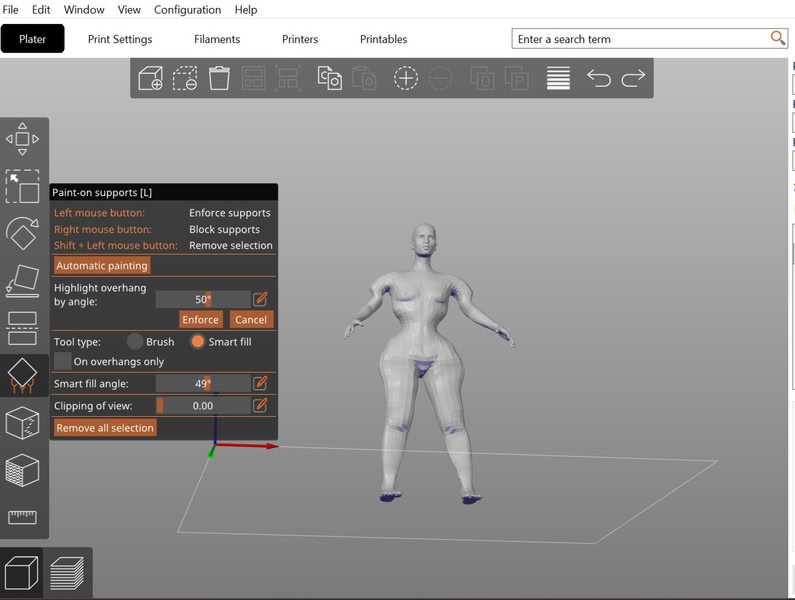The height and width of the screenshot is (600, 795).
Task: Click the Add model icon
Action: 150,79
